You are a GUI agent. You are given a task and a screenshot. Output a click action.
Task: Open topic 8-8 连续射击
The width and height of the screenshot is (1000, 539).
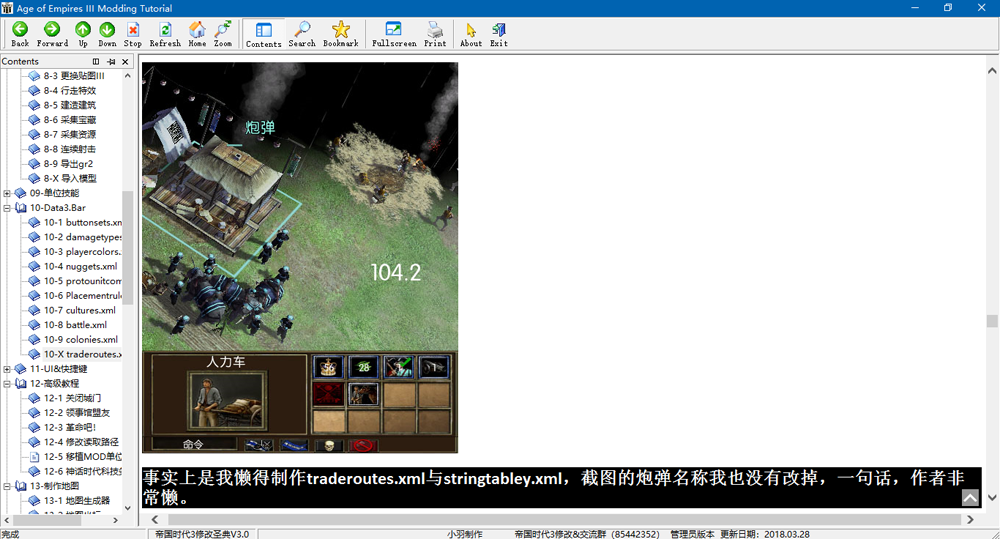[70, 149]
